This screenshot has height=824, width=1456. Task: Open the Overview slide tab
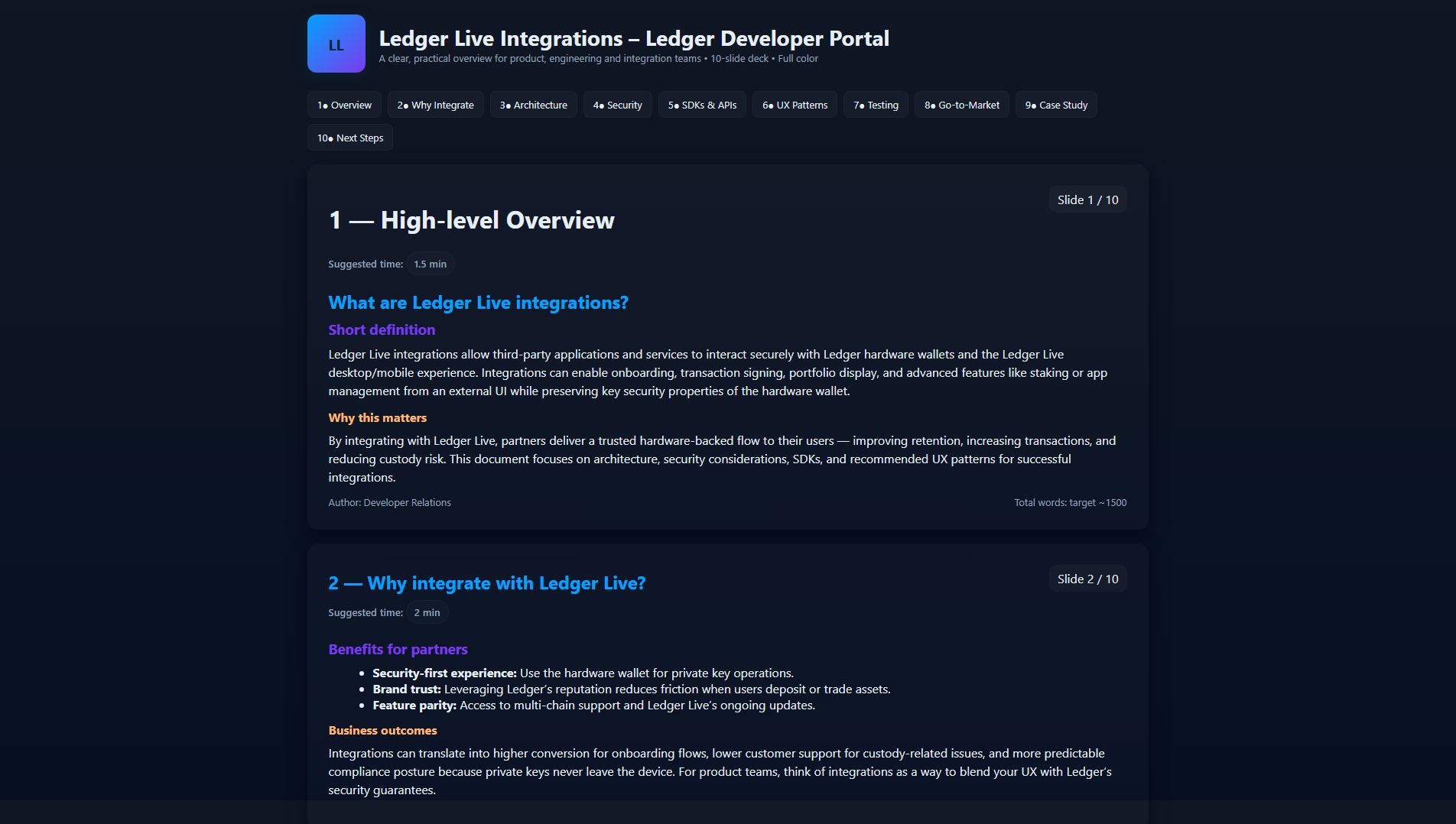tap(344, 105)
